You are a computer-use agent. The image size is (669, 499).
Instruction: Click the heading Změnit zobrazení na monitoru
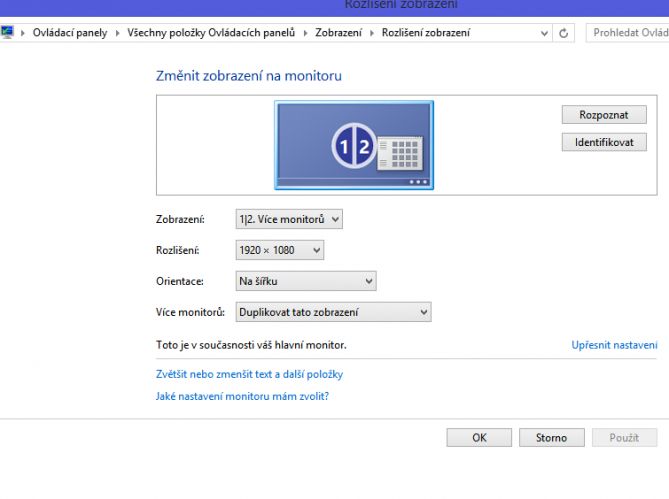(249, 76)
